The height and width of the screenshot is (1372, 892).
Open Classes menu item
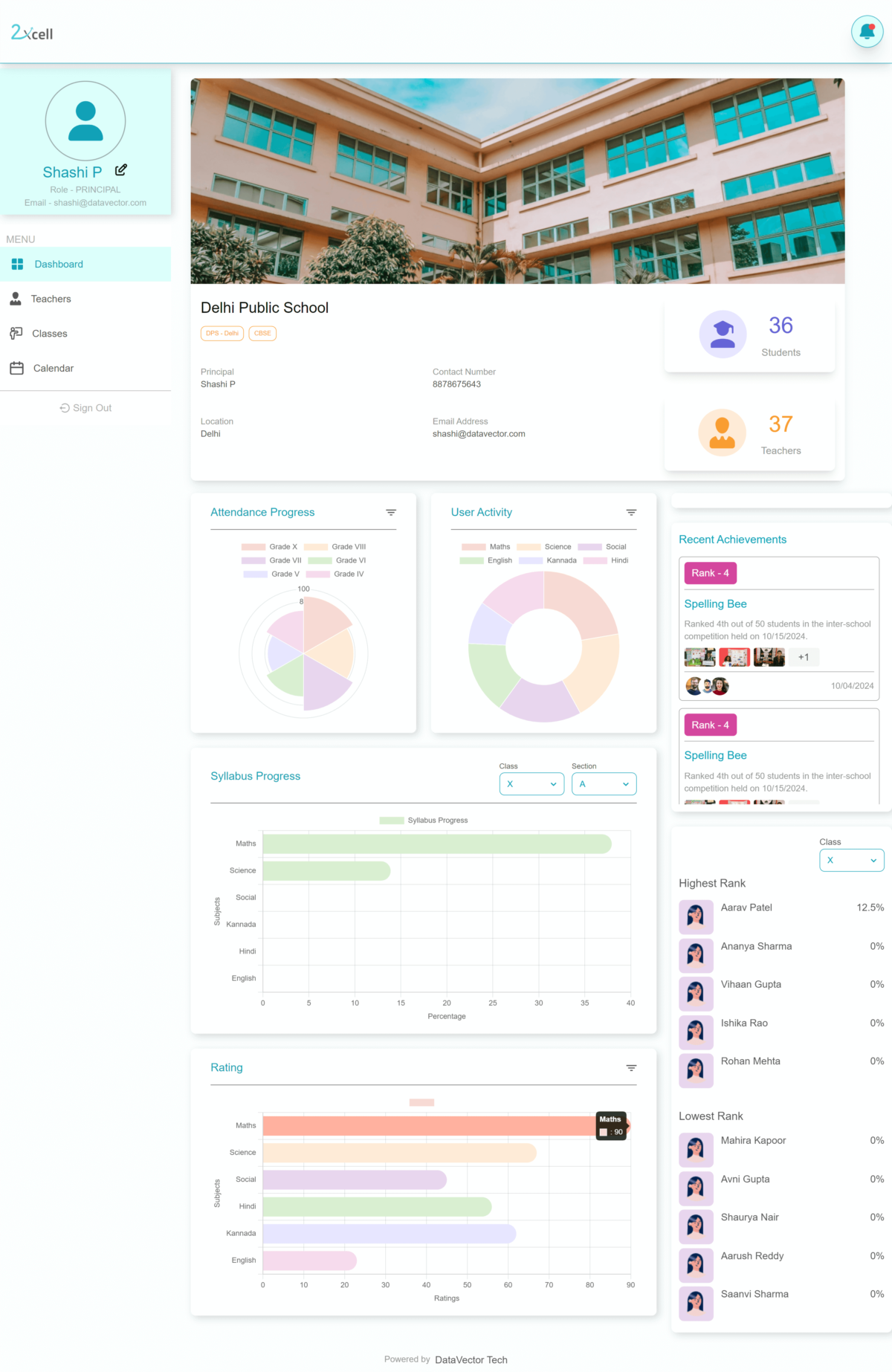tap(85, 334)
